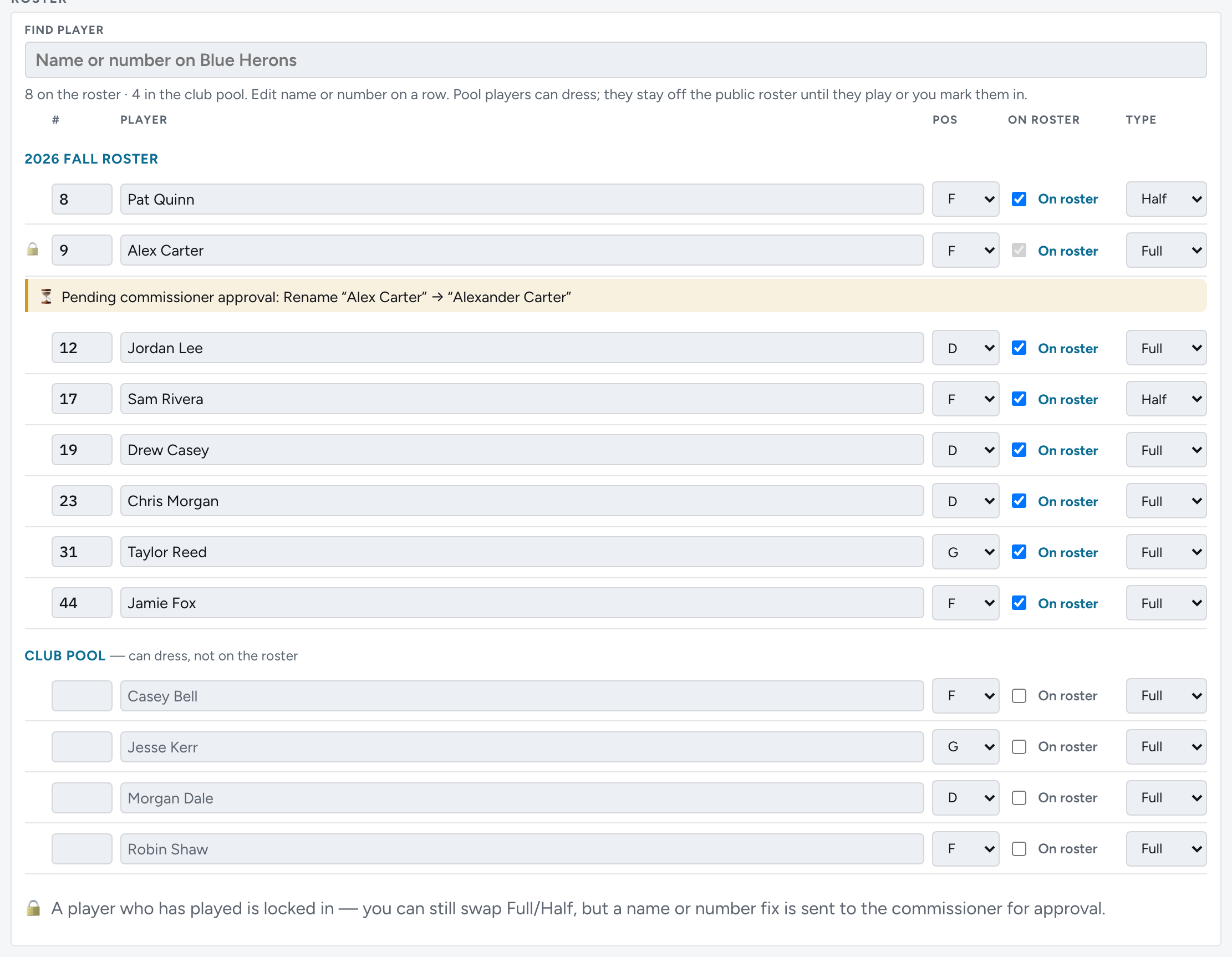Viewport: 1232px width, 957px height.
Task: Click the Alex Carter name field
Action: (522, 250)
